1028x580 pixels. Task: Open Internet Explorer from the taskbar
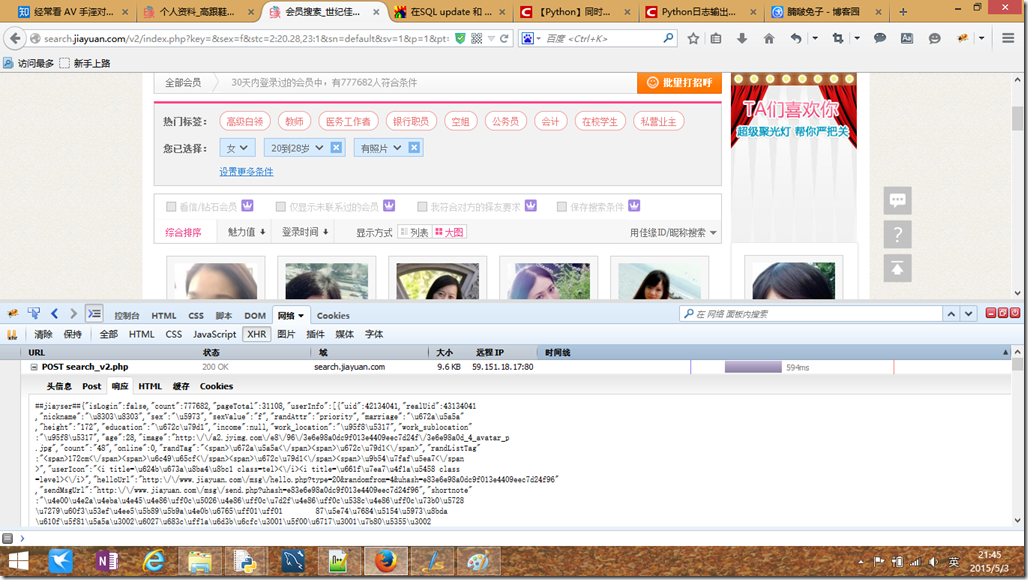tap(154, 562)
